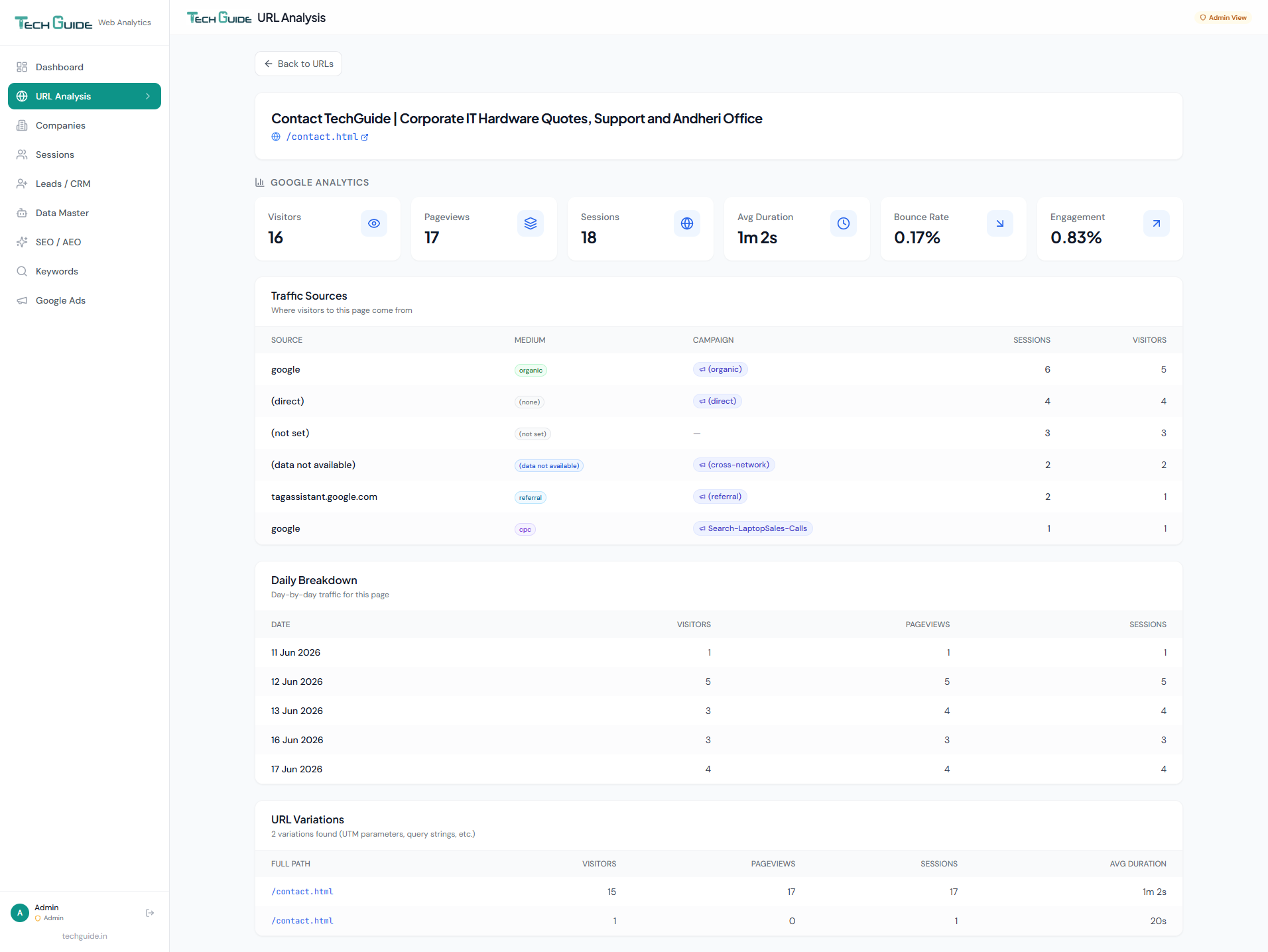
Task: Click the 17 Jun 2026 date row
Action: (719, 769)
